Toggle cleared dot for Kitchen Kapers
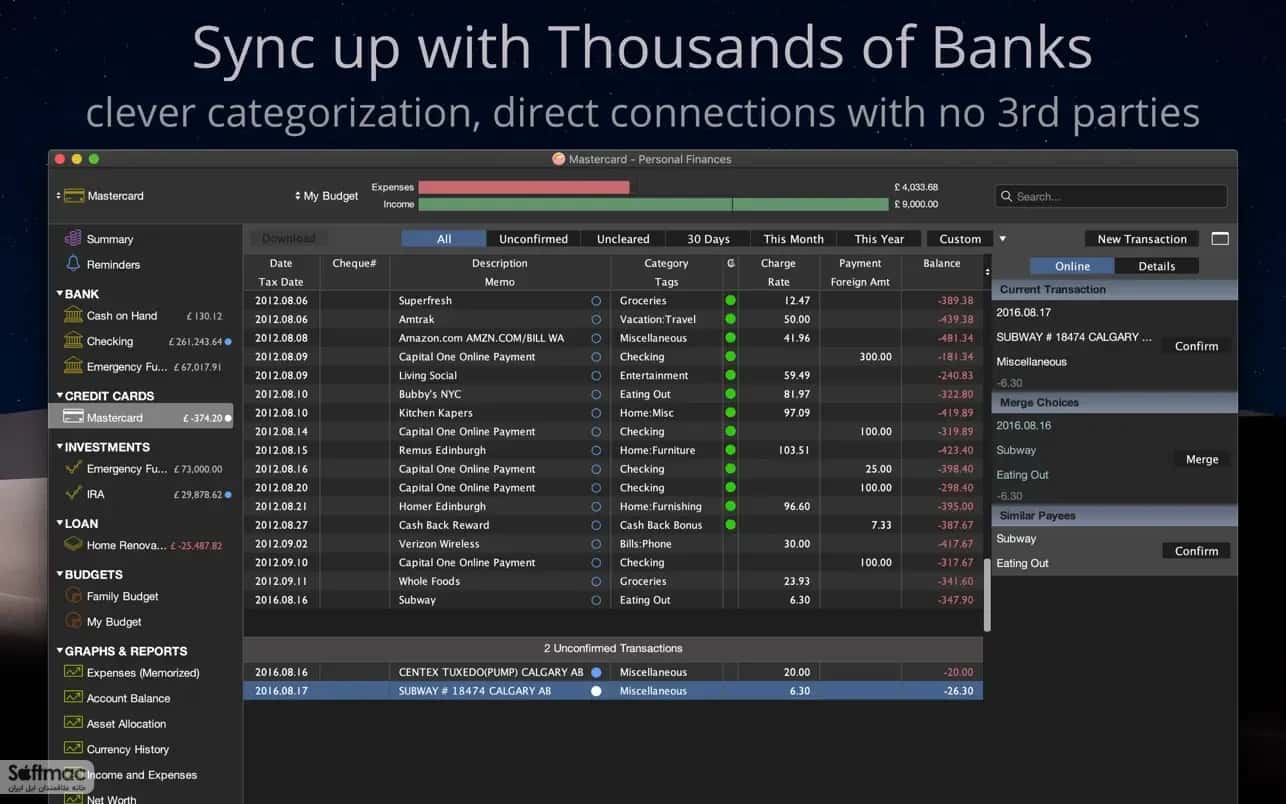 (730, 413)
